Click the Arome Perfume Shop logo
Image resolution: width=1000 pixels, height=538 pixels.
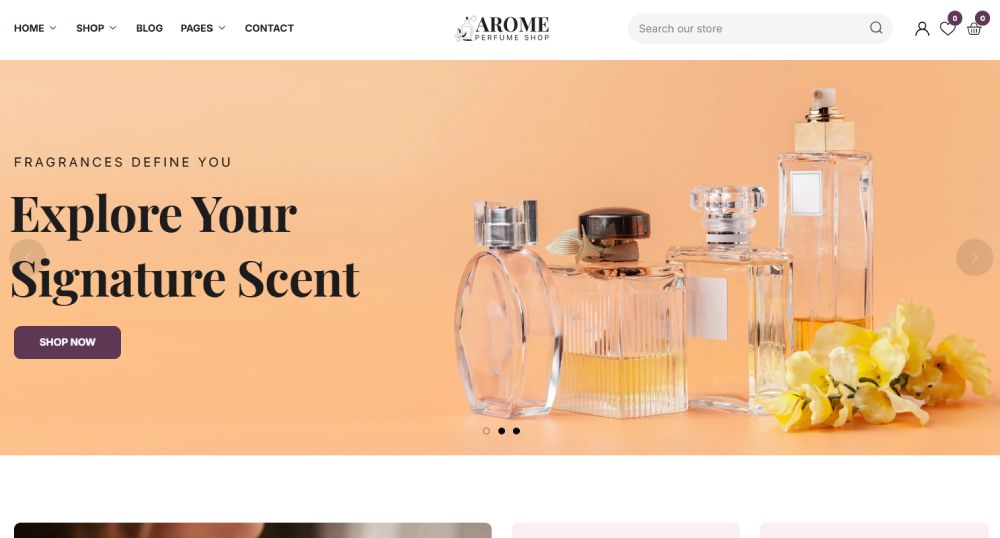(502, 29)
